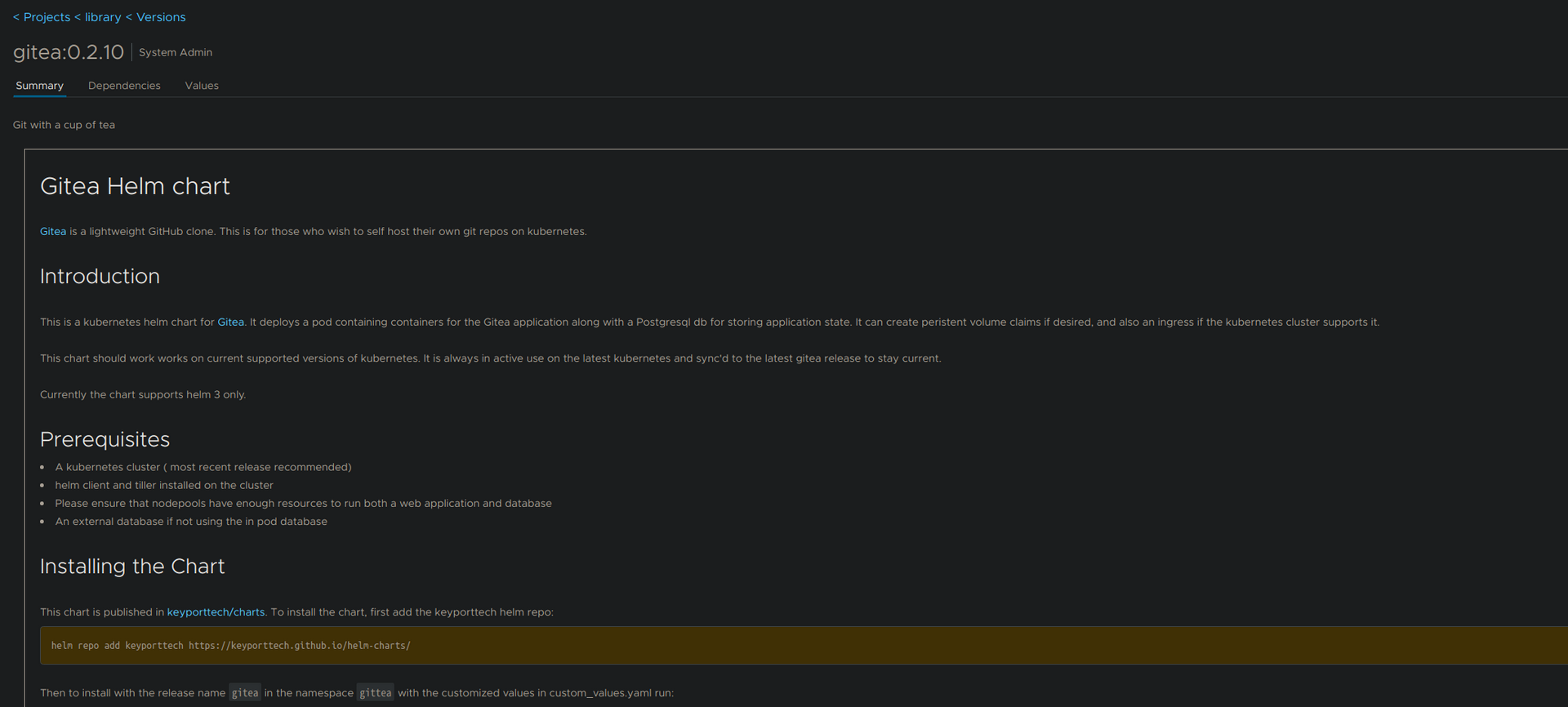This screenshot has width=1568, height=707.
Task: Click the 'helm client and tiller installed' bullet
Action: coord(164,485)
